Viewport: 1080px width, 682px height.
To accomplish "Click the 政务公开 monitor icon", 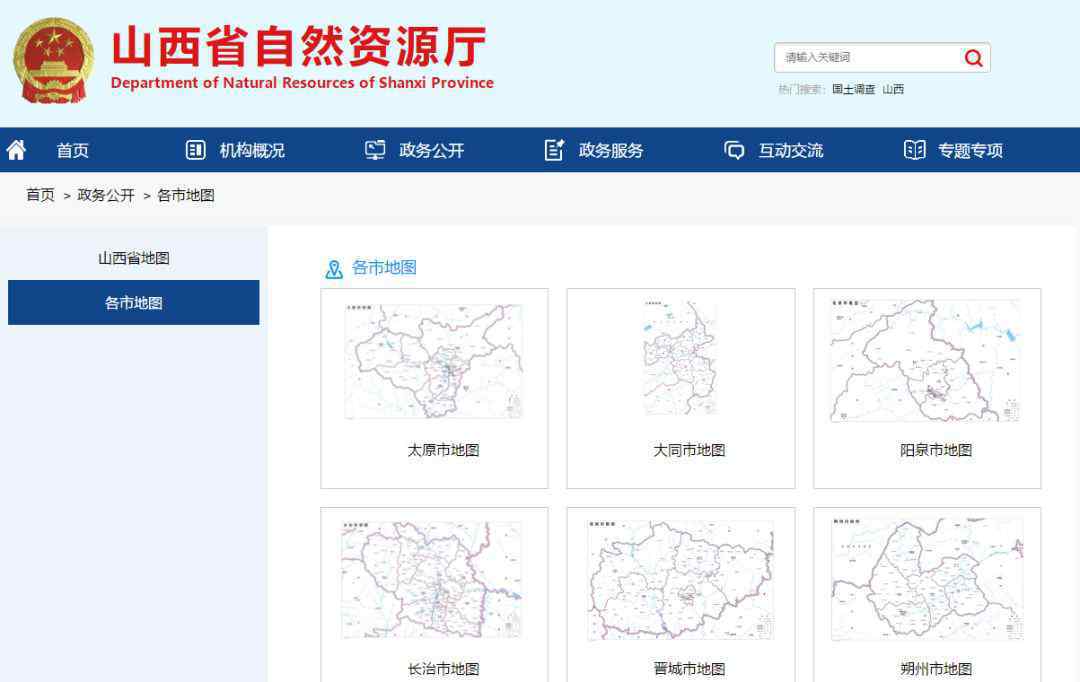I will [375, 150].
